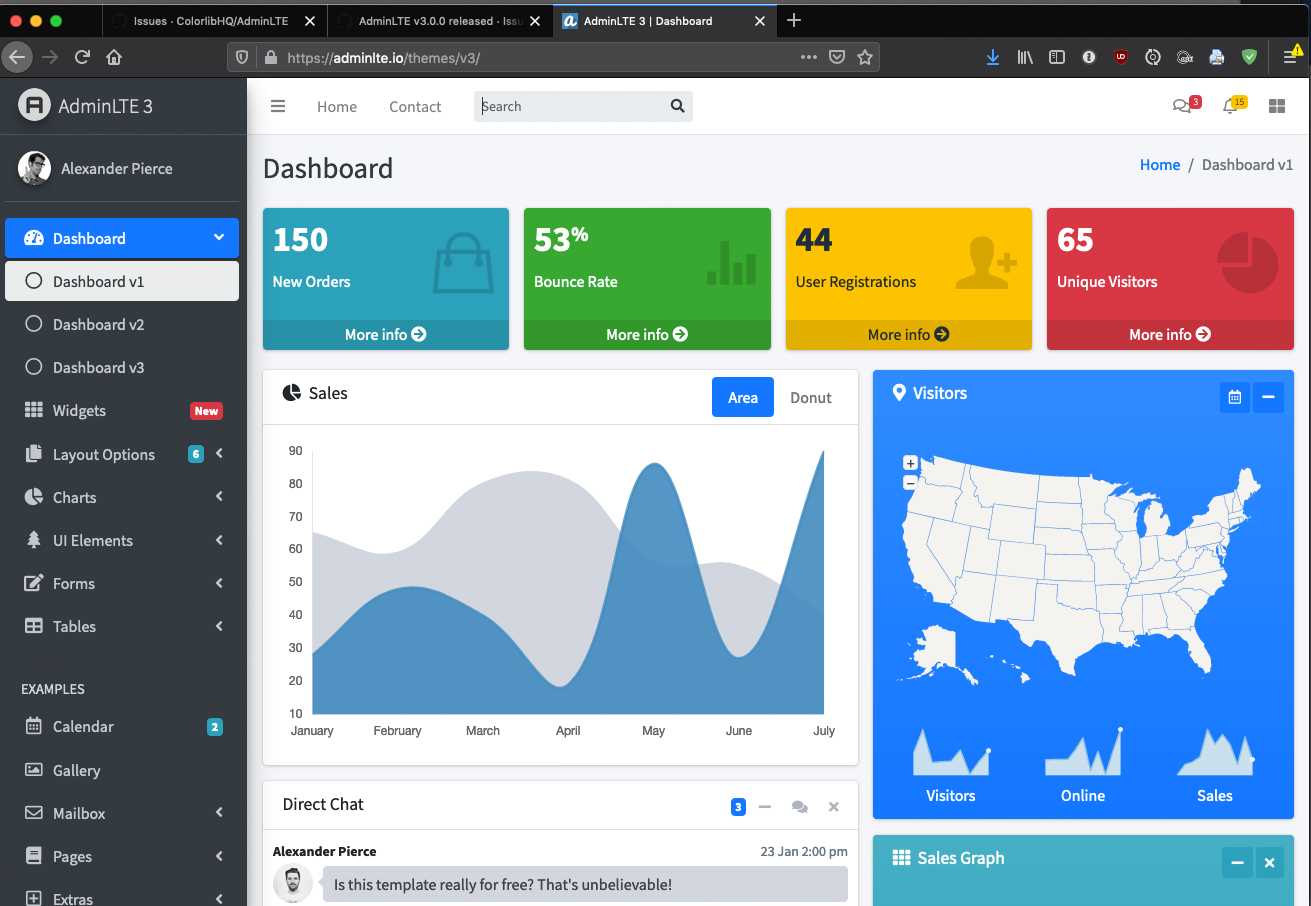Expand UI Elements submenu
This screenshot has height=906, width=1311.
click(x=122, y=540)
